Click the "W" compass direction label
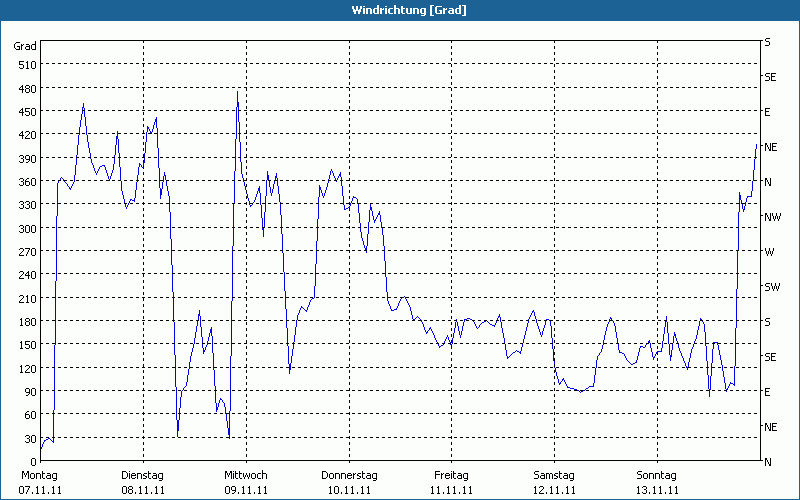 769,252
